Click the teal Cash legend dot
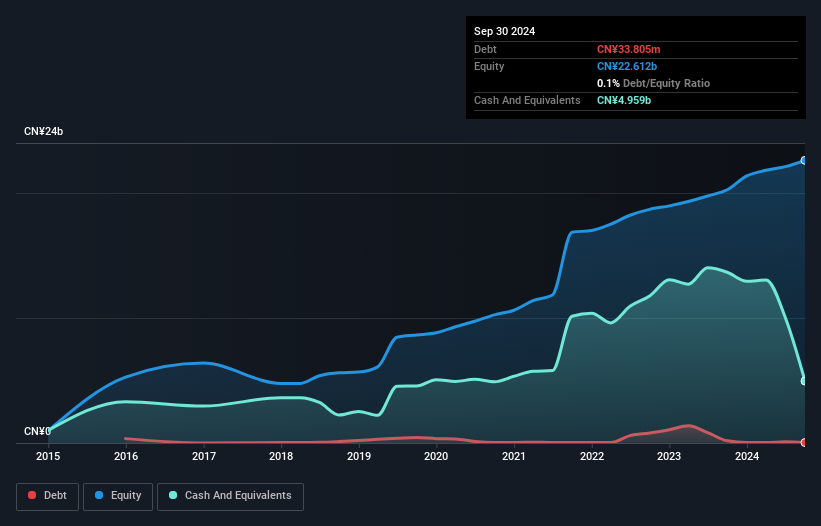Viewport: 821px width, 526px height. pyautogui.click(x=173, y=495)
